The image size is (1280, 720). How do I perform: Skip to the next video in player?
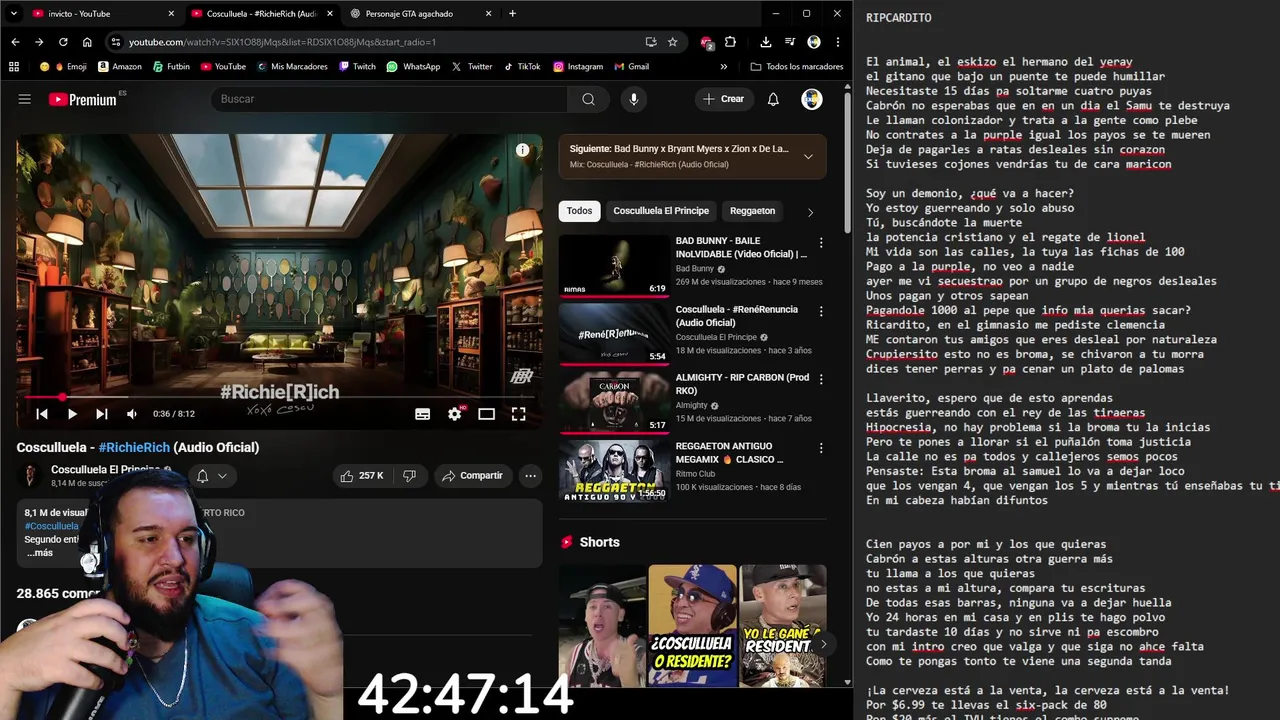pyautogui.click(x=102, y=414)
